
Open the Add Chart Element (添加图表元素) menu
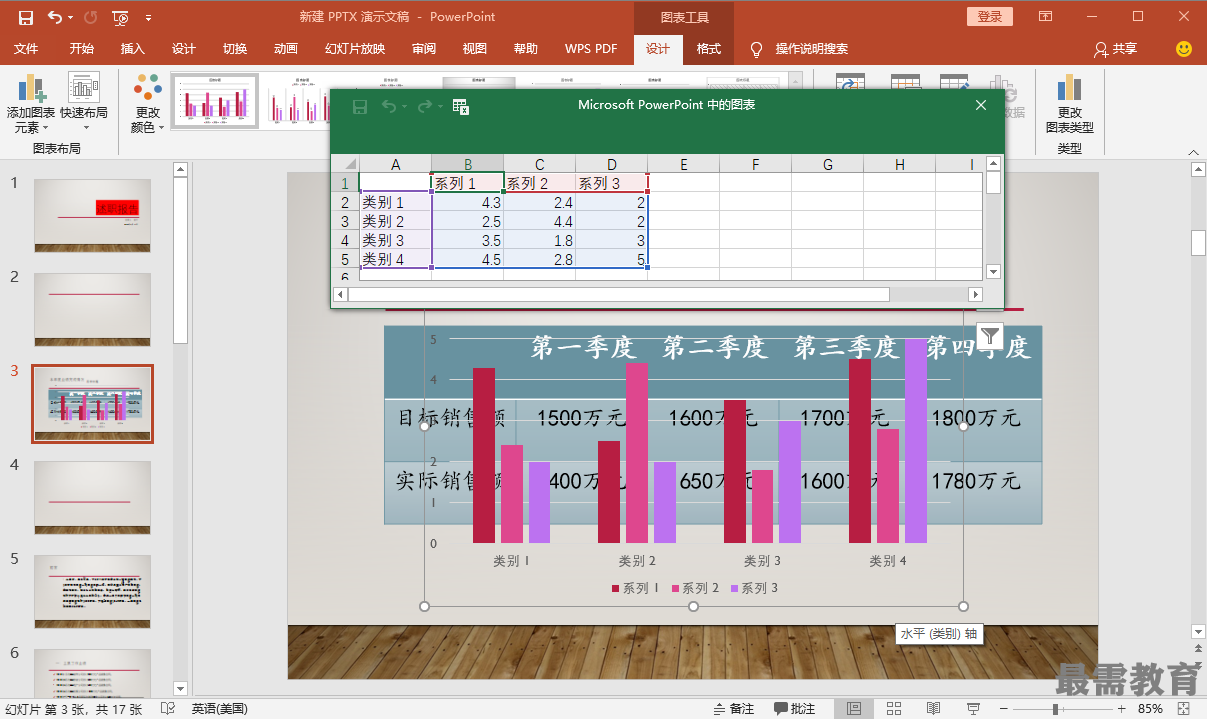[x=31, y=104]
